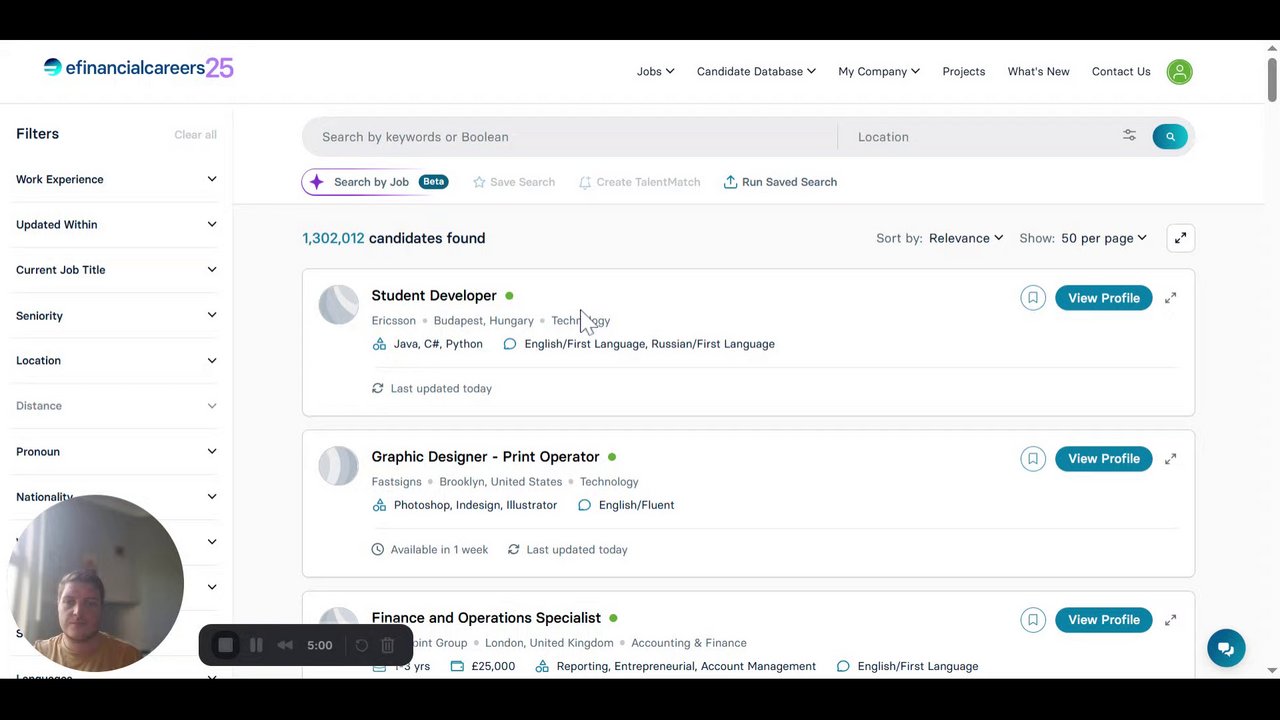Open Finance and Operations Specialist title
The width and height of the screenshot is (1280, 720).
coord(486,618)
